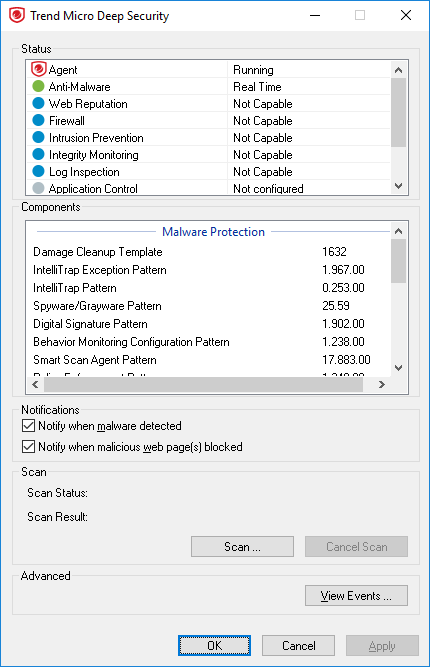Select the IntelliTrap Pattern entry
430x667 pixels.
[x=75, y=288]
